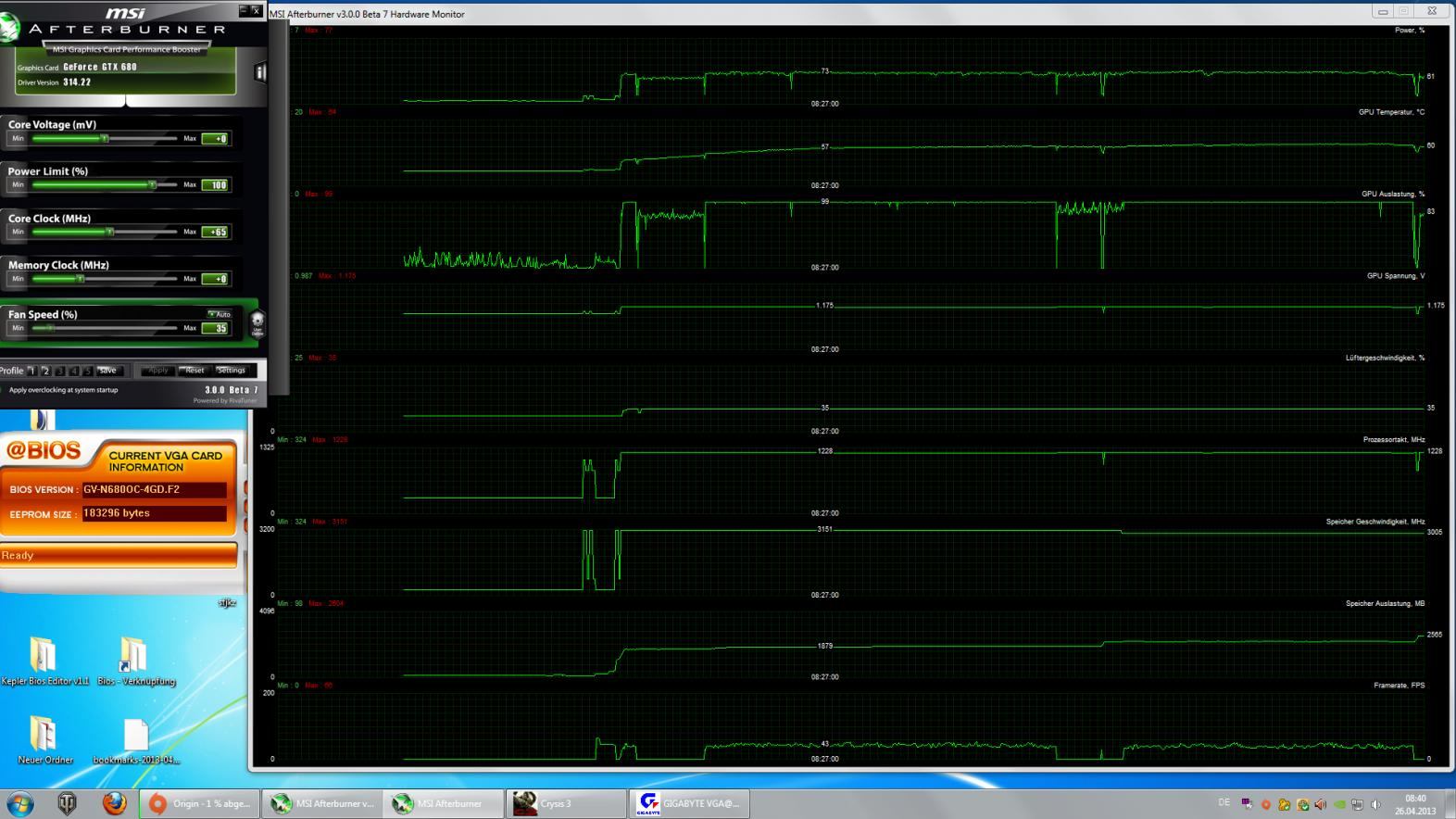Click the orange Origin tray icon
The width and height of the screenshot is (1456, 819).
pyautogui.click(x=1266, y=804)
